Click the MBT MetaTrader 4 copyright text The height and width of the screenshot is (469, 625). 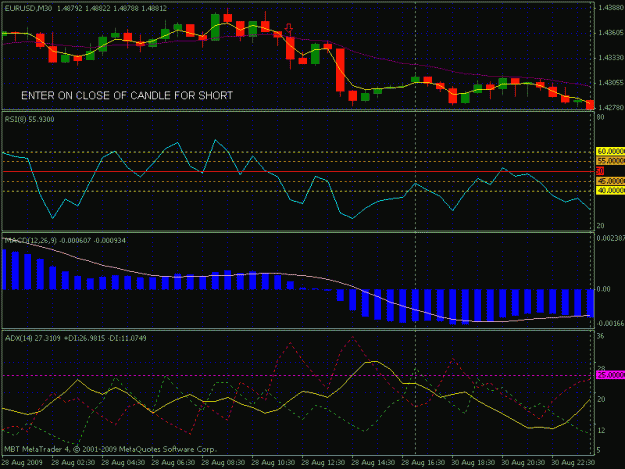111,449
